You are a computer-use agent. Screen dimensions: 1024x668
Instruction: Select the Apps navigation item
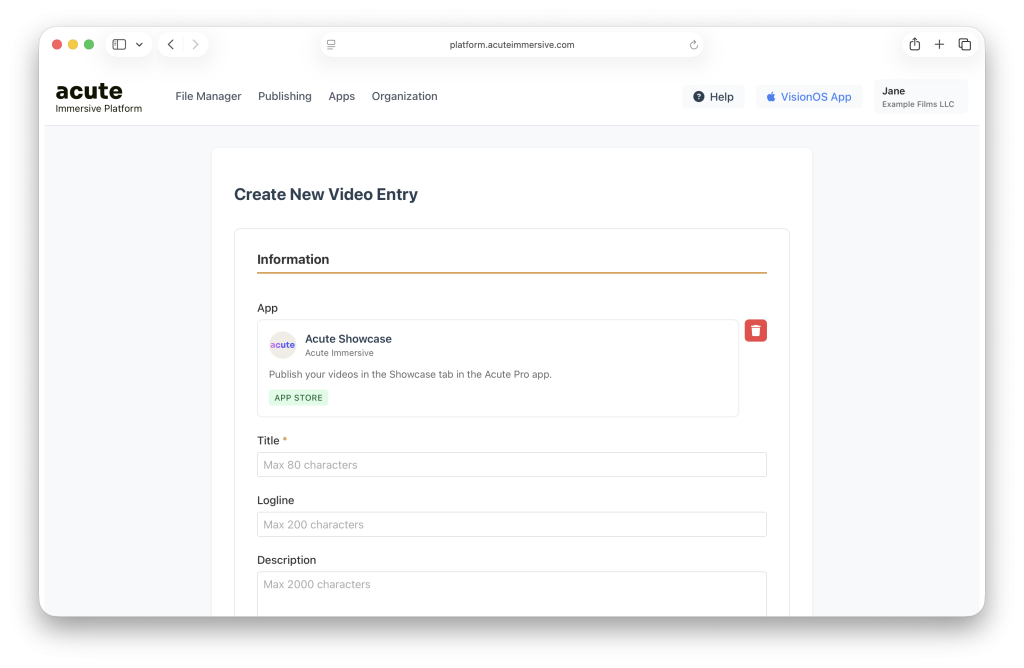(342, 97)
